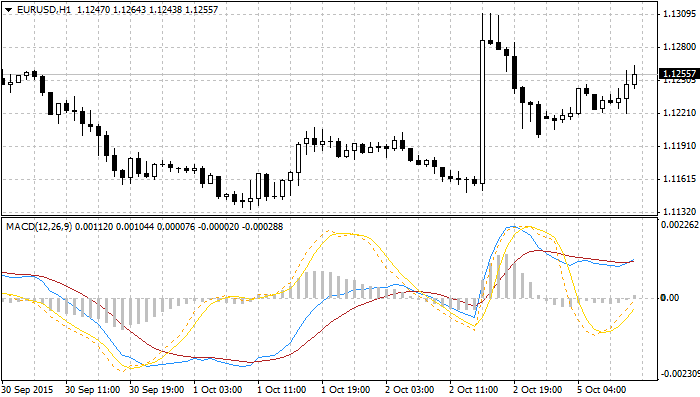The height and width of the screenshot is (397, 700).
Task: Click the 1.11320 price axis value
Action: point(679,212)
